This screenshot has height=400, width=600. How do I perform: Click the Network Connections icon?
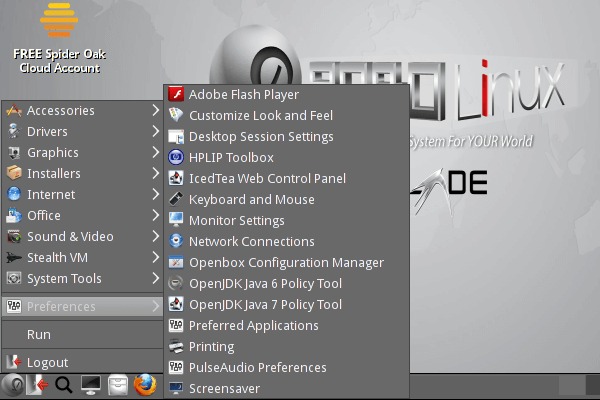coord(176,241)
